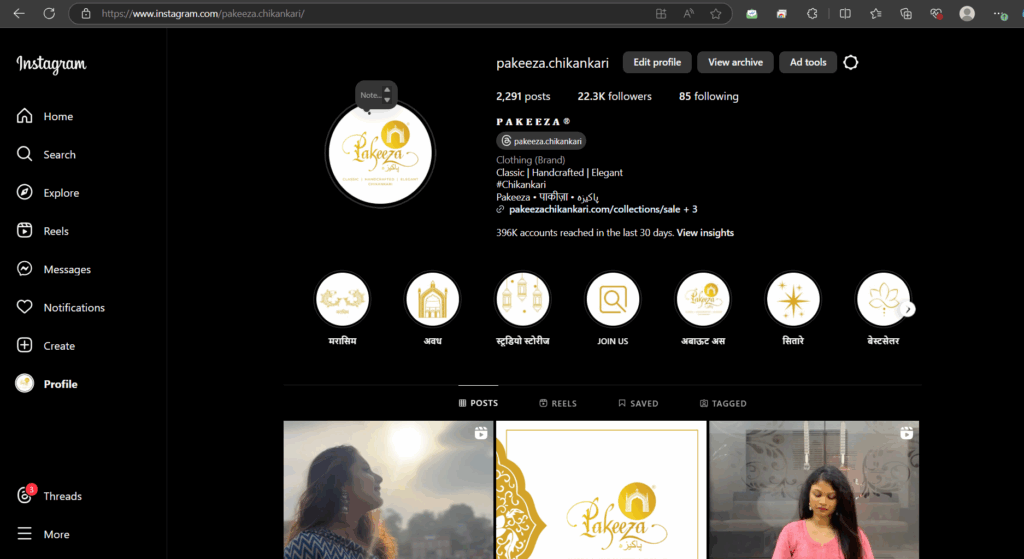
Task: Open Profile in the sidebar
Action: click(46, 384)
